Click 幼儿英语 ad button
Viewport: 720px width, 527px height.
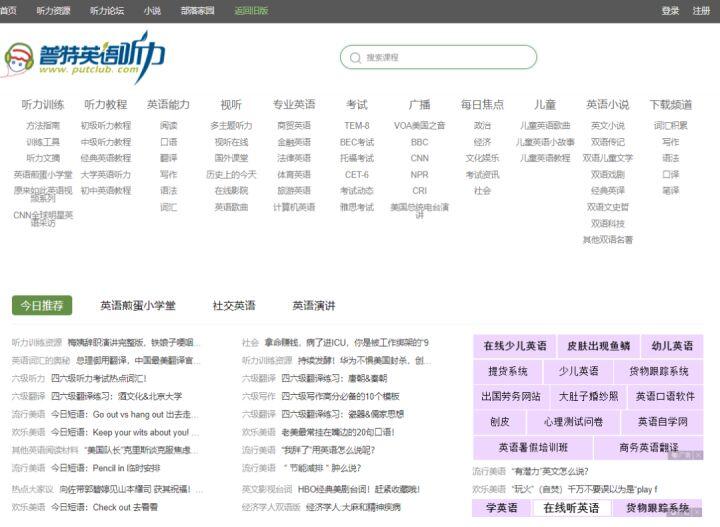[672, 346]
